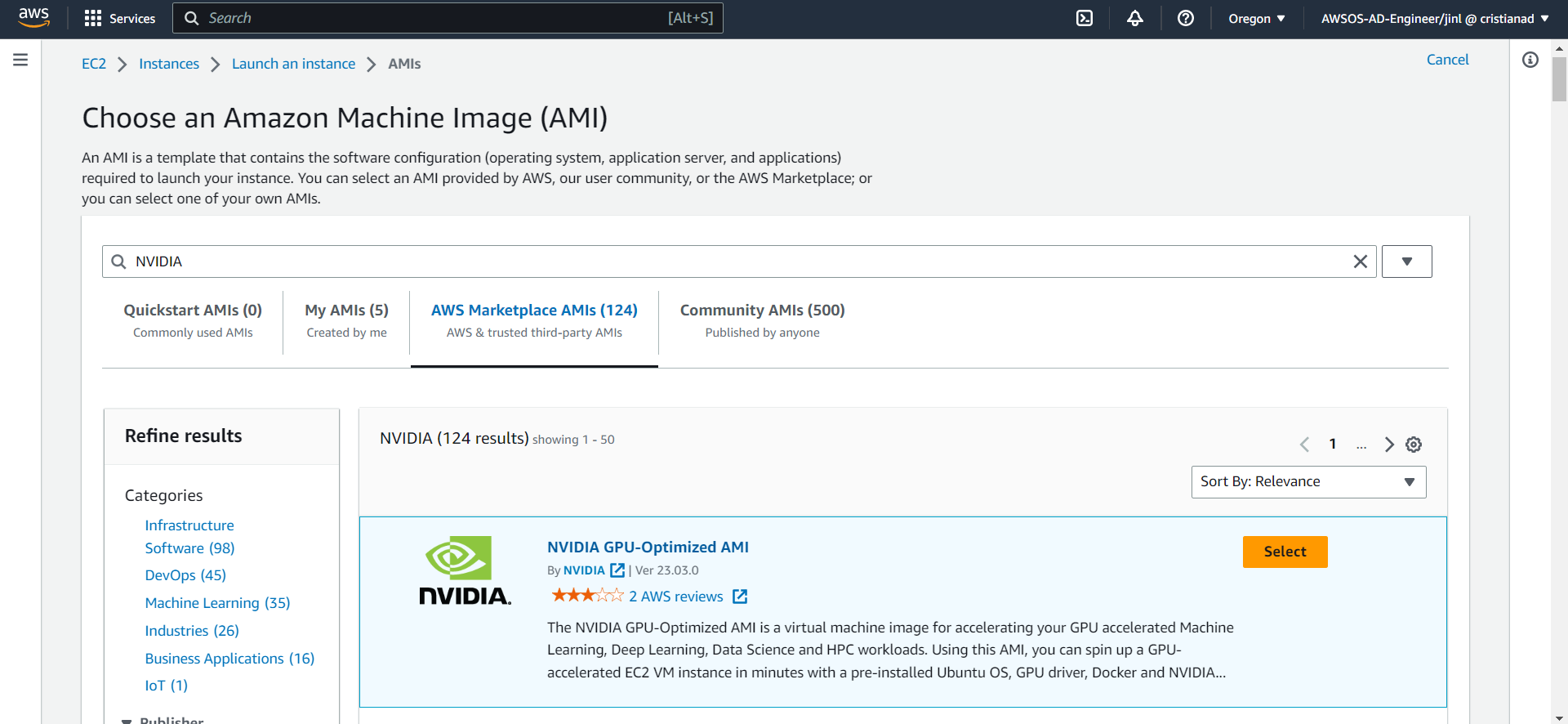Open the NVIDIA publisher external link icon
This screenshot has width=1568, height=724.
point(617,570)
